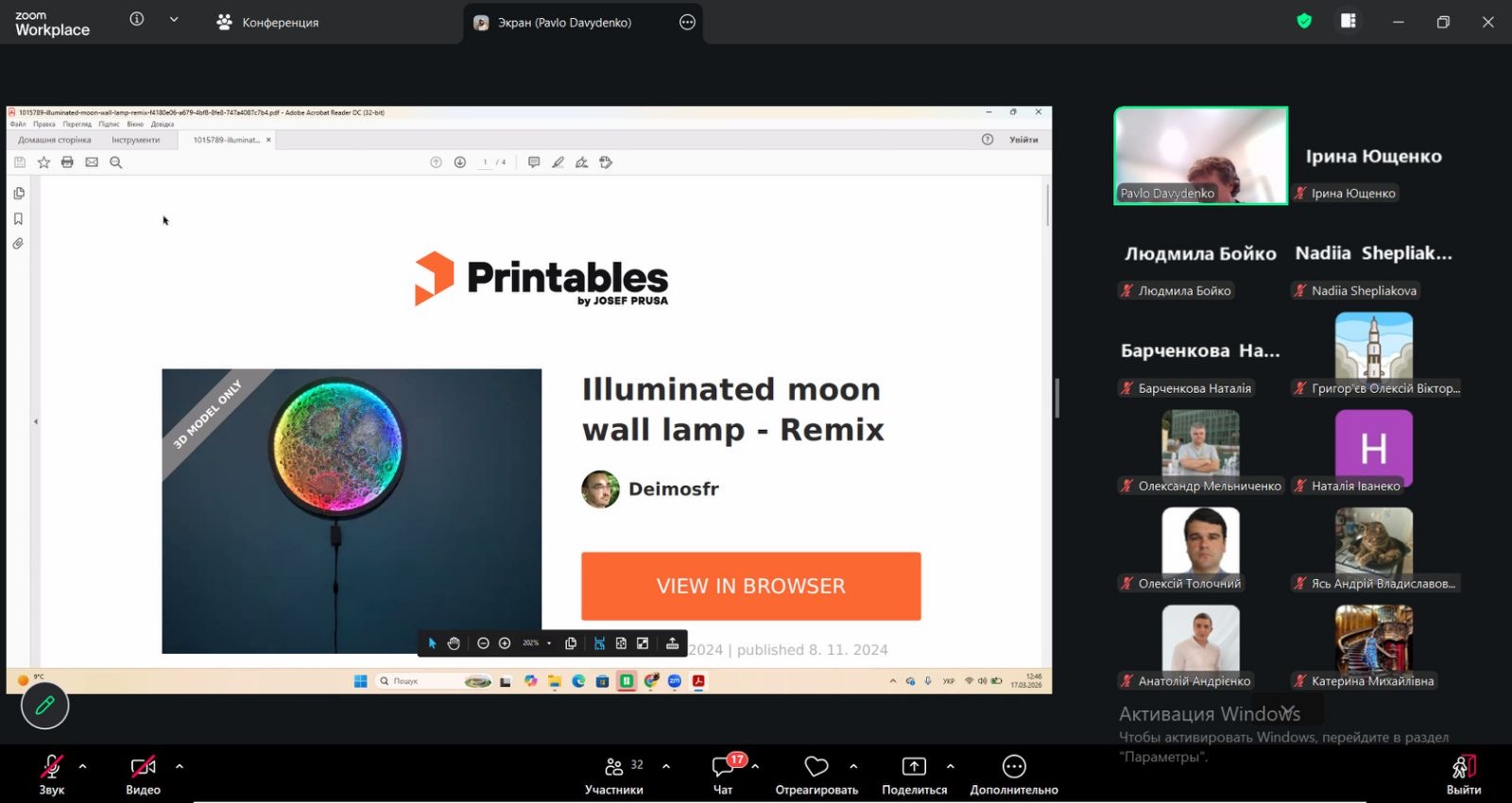Click the meeting info icon
The image size is (1512, 803).
[x=137, y=20]
